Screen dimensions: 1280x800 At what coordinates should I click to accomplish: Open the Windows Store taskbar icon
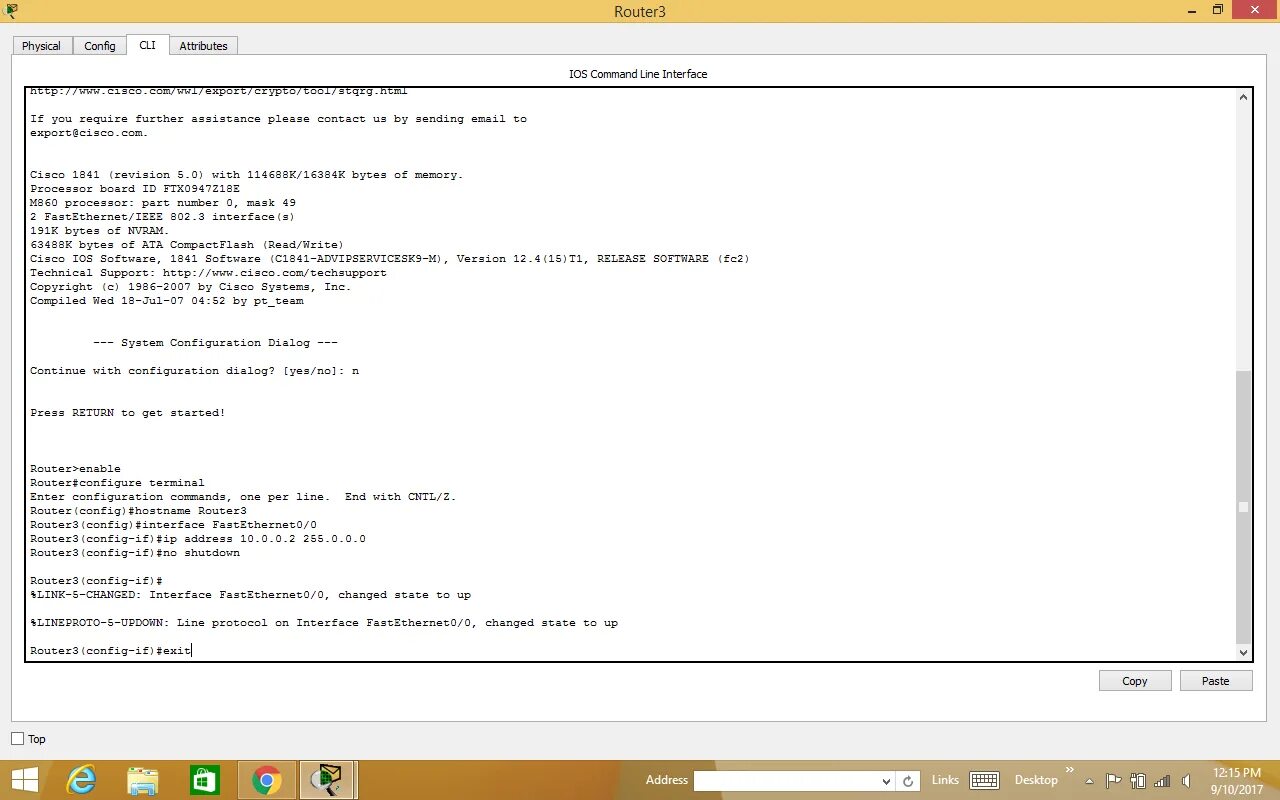click(205, 780)
